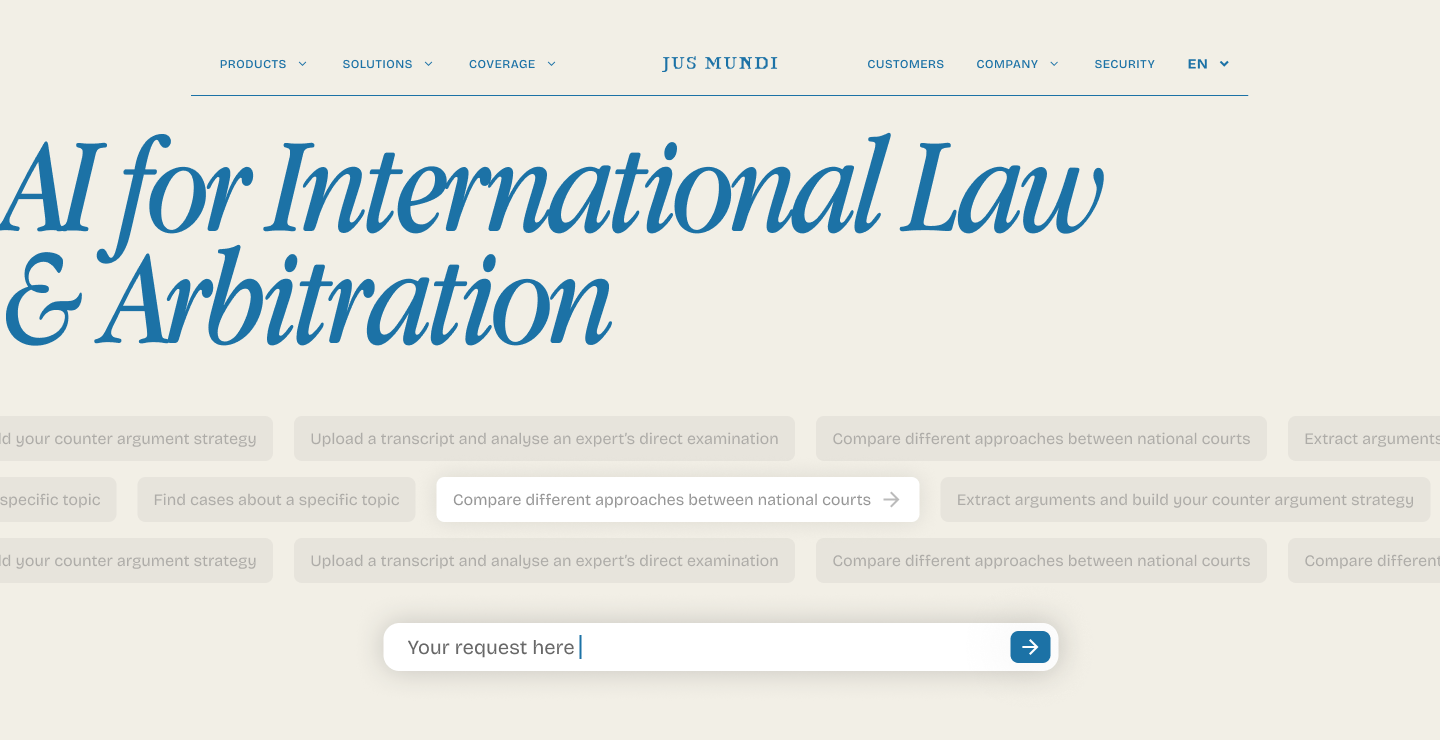Expand the Coverage chevron
This screenshot has width=1440, height=740.
(x=551, y=64)
